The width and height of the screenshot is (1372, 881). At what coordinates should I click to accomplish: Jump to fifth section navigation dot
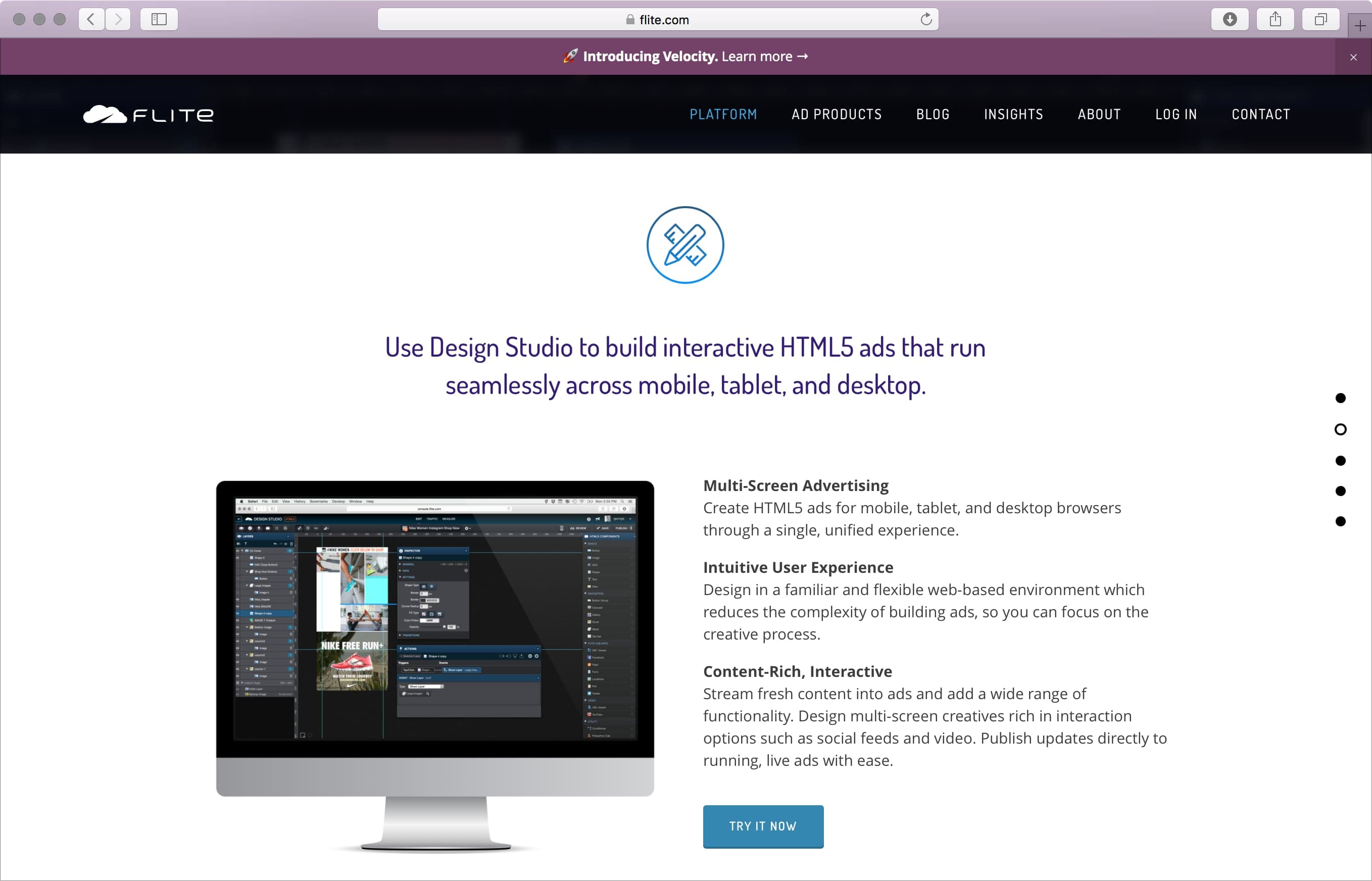1340,521
